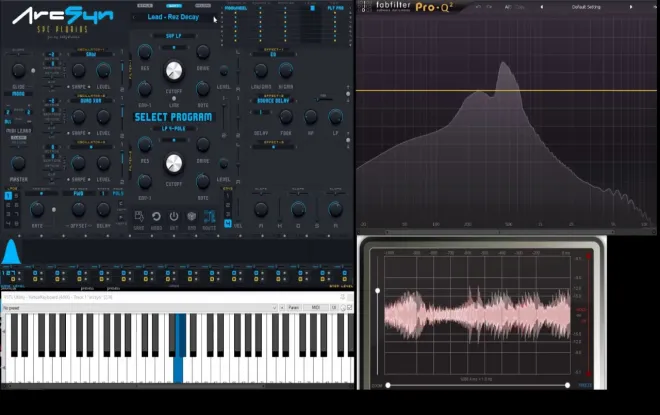Open the No preset dropdown in VirtualKeyboard
This screenshot has width=660, height=415.
tap(140, 308)
